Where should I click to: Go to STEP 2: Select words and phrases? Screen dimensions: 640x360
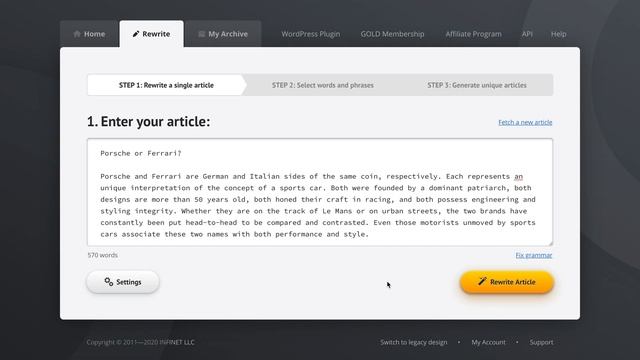click(322, 85)
